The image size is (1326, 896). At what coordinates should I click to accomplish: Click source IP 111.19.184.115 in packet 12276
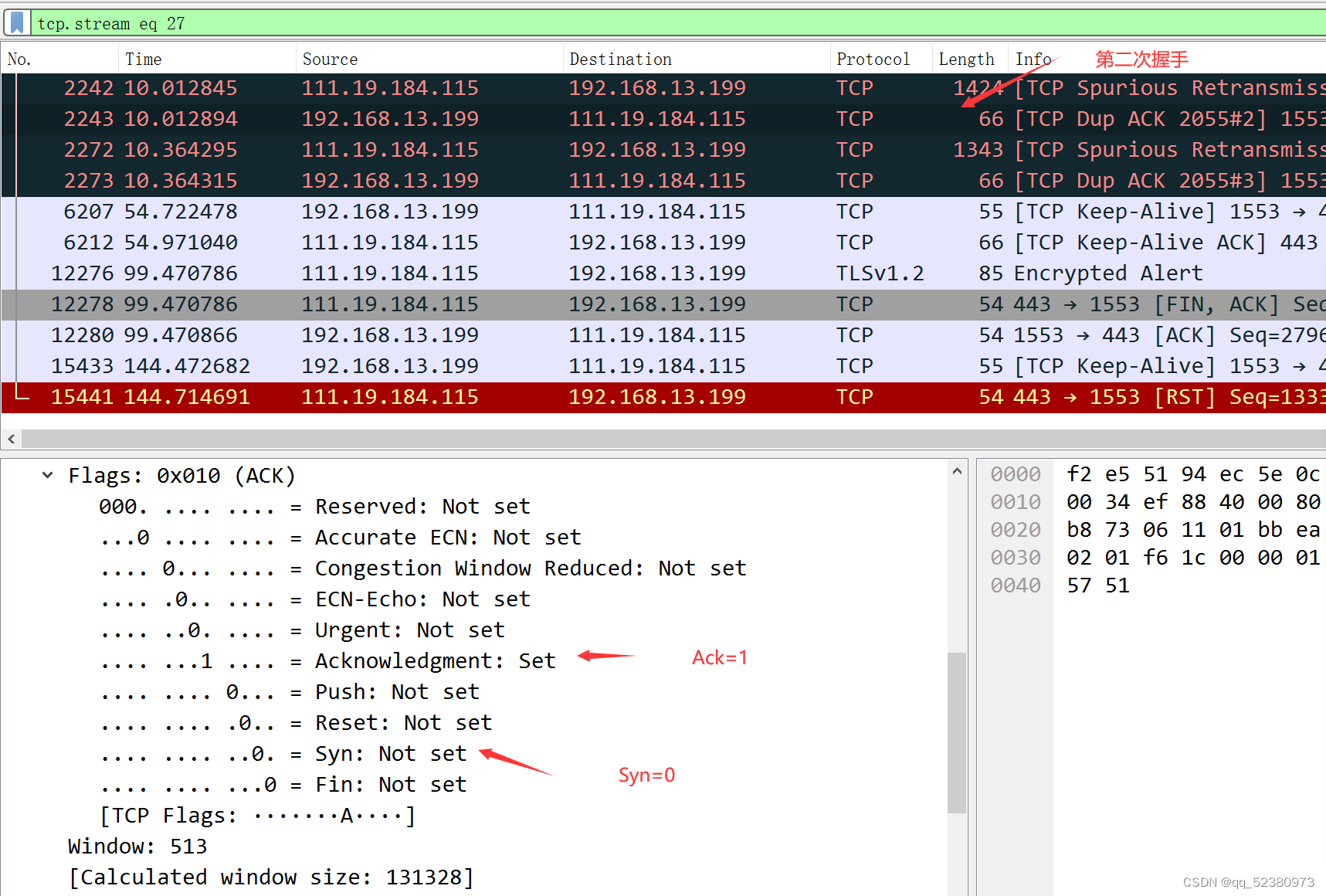(x=390, y=273)
